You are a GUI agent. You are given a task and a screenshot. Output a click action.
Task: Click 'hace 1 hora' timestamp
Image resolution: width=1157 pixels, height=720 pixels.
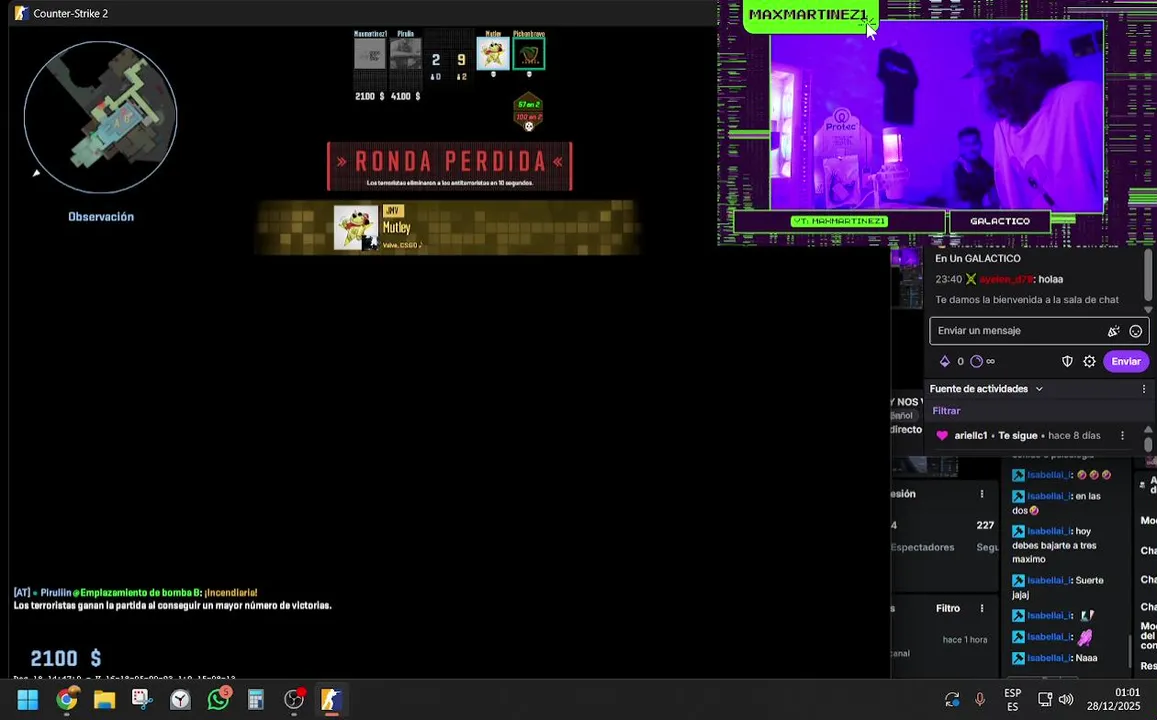pyautogui.click(x=964, y=640)
